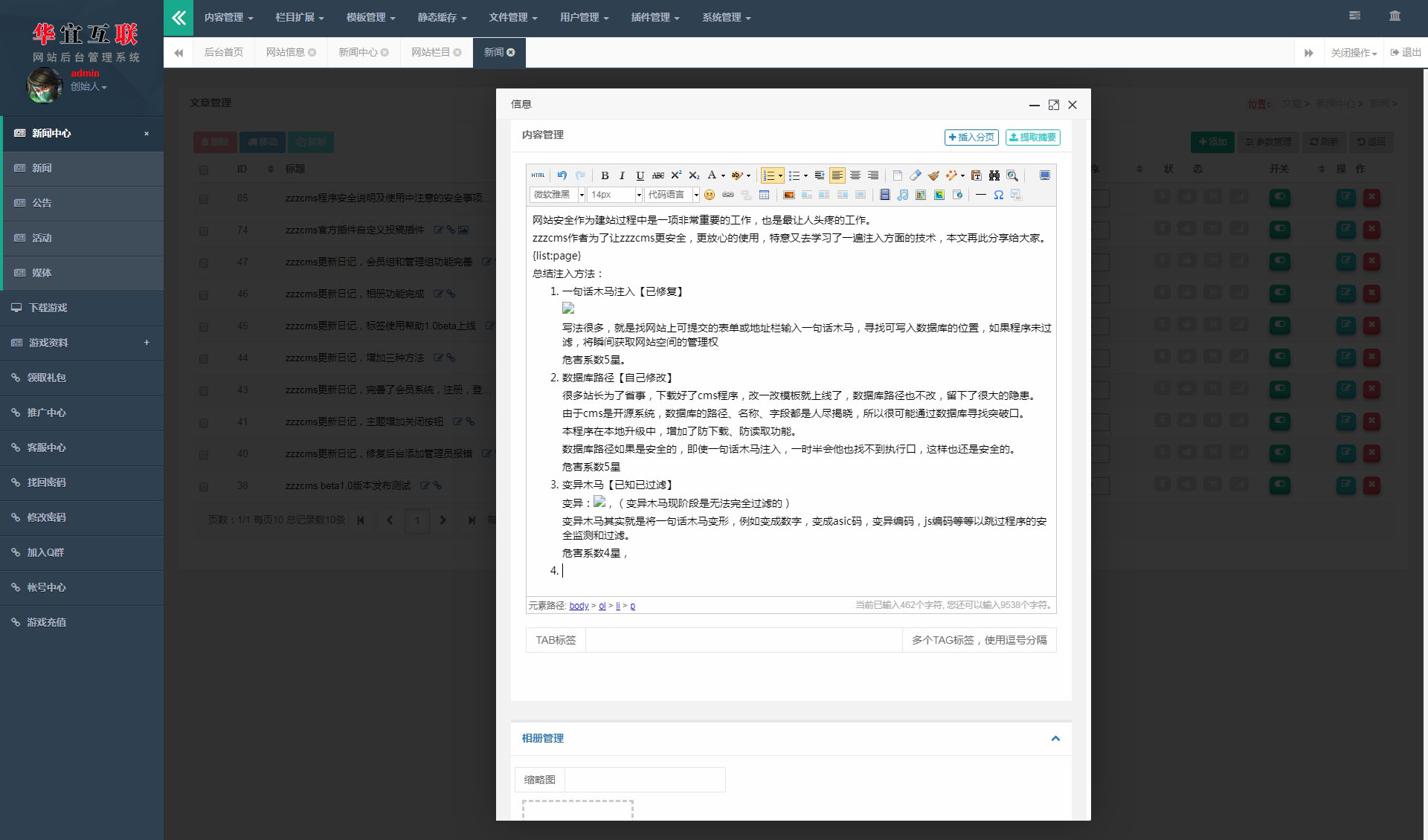
Task: Toggle the green switch for article 43
Action: point(1280,390)
